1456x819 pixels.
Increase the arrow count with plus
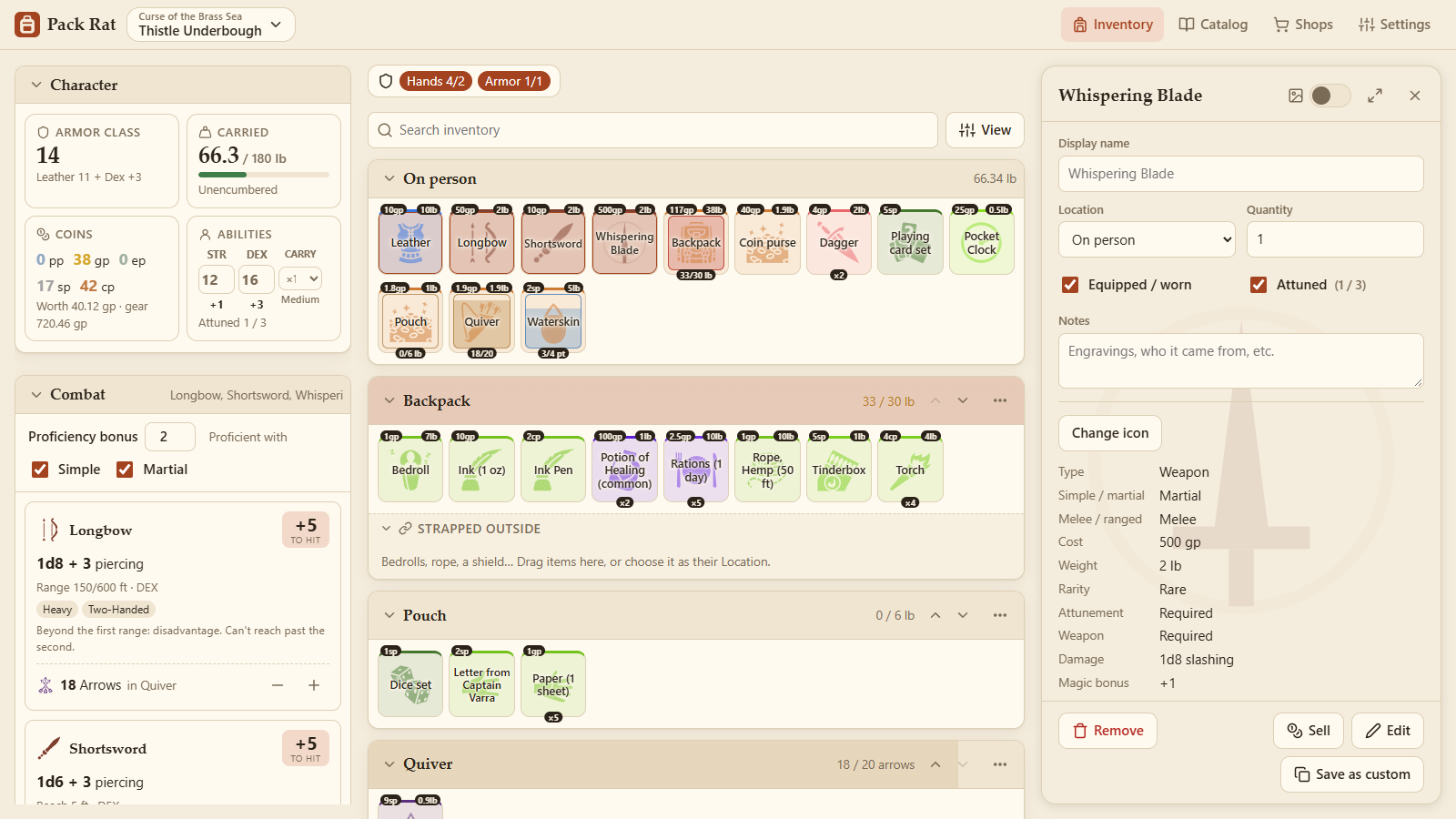tap(314, 685)
